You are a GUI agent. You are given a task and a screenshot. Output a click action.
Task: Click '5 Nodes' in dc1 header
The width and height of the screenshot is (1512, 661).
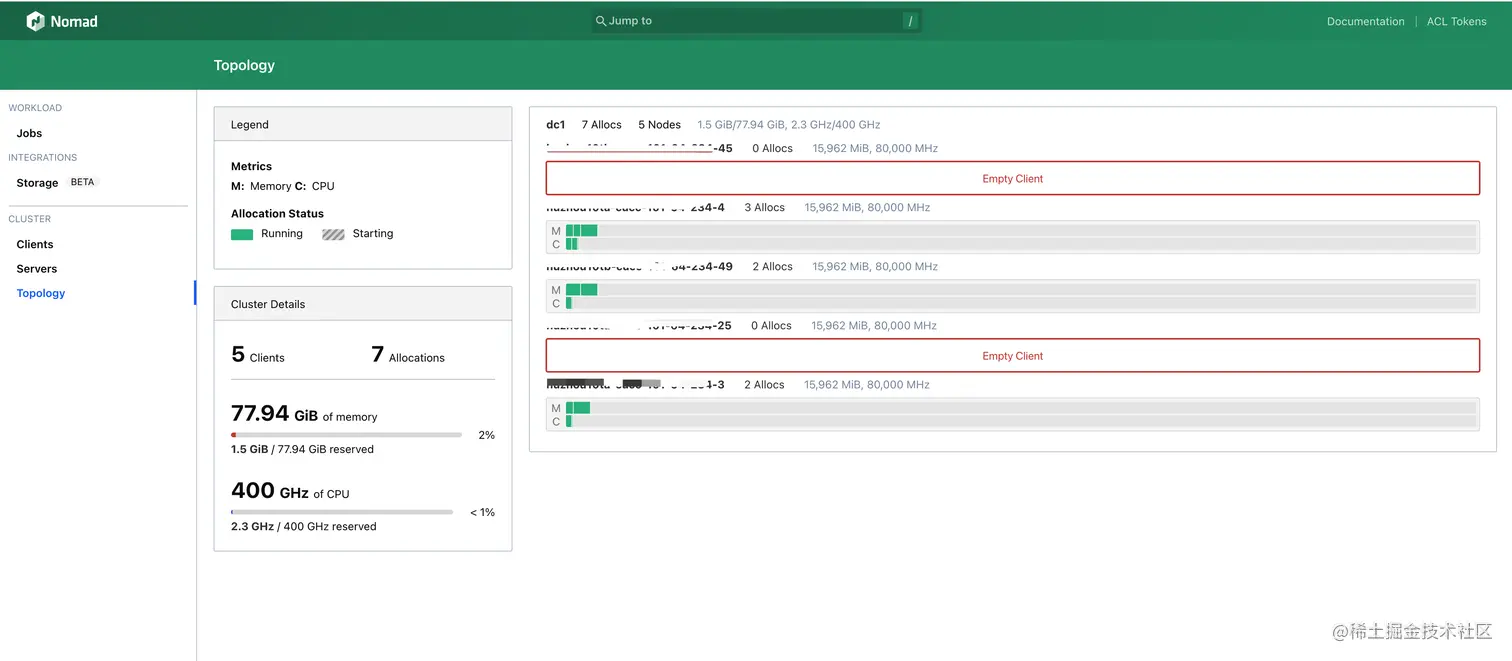660,125
